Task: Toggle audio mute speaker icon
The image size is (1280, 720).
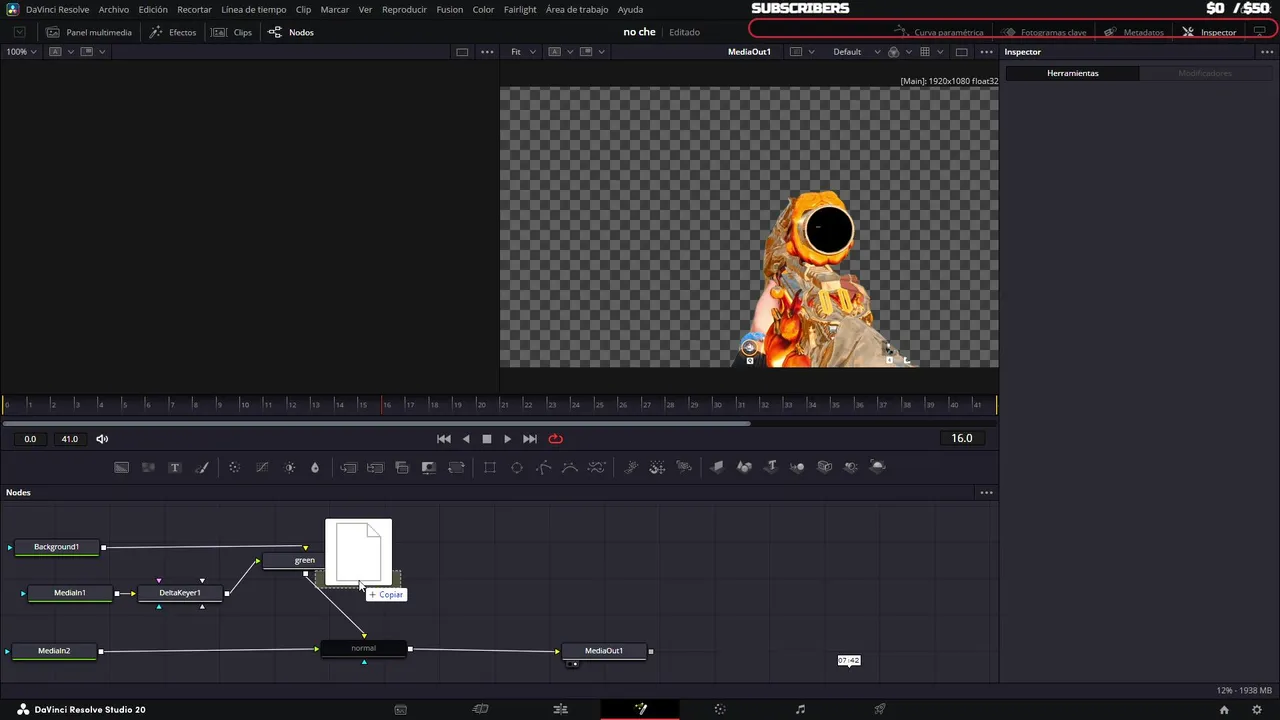Action: pos(102,439)
